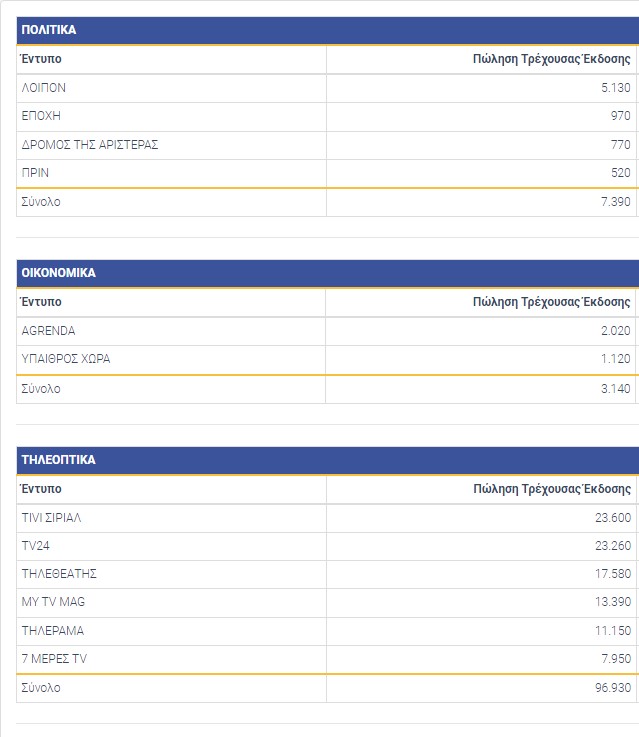
Task: Select the 5.130 sales figure
Action: pos(614,88)
